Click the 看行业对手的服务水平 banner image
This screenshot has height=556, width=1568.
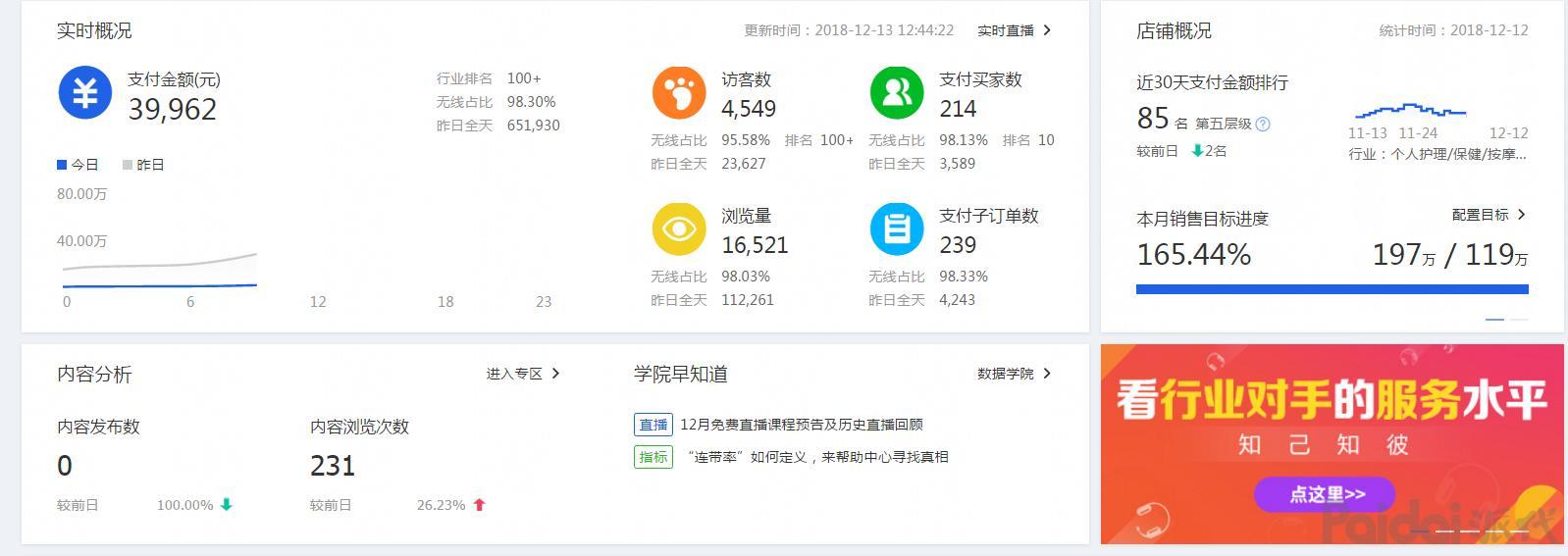tap(1332, 444)
